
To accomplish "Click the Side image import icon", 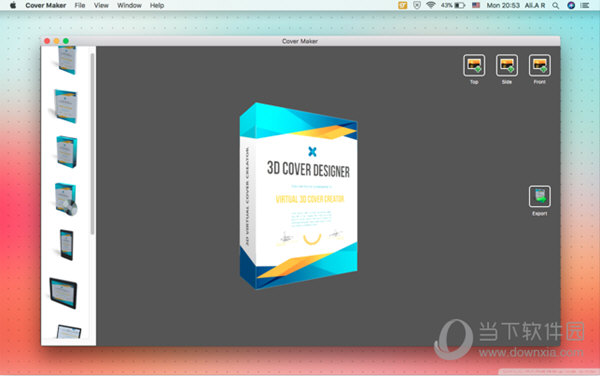I will click(507, 65).
